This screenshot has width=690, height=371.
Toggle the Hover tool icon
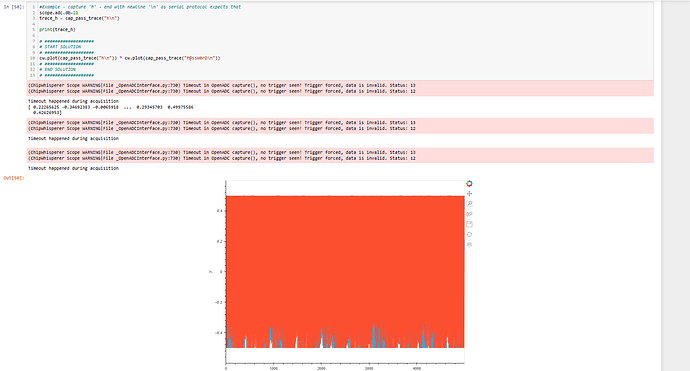click(469, 245)
